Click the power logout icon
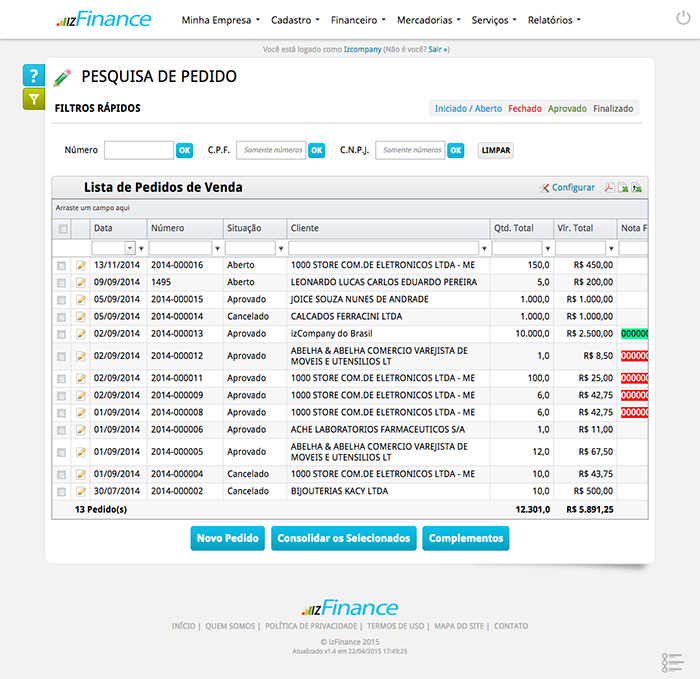Screen dimensions: 700x679 click(683, 19)
